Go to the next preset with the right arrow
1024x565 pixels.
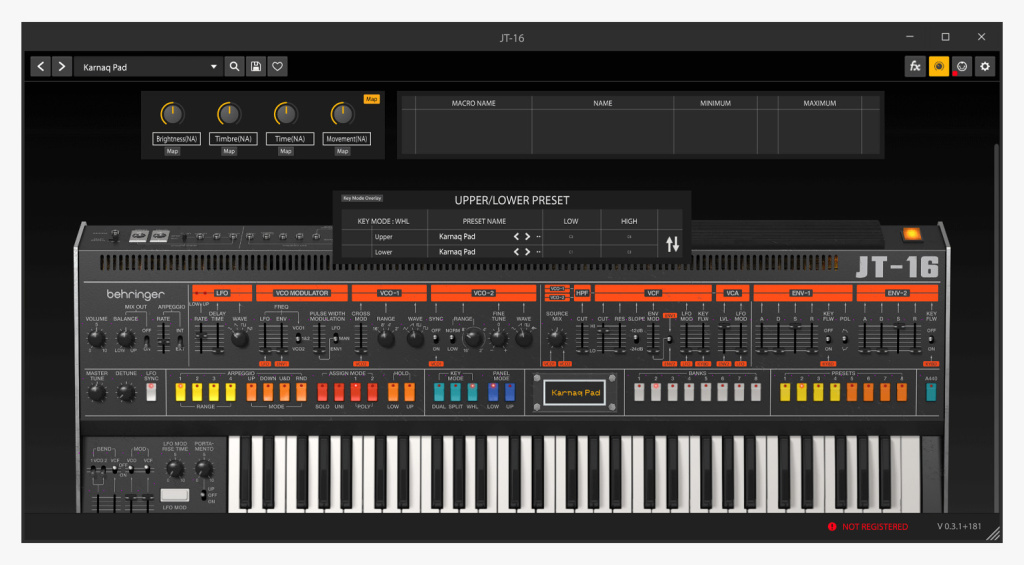[61, 67]
